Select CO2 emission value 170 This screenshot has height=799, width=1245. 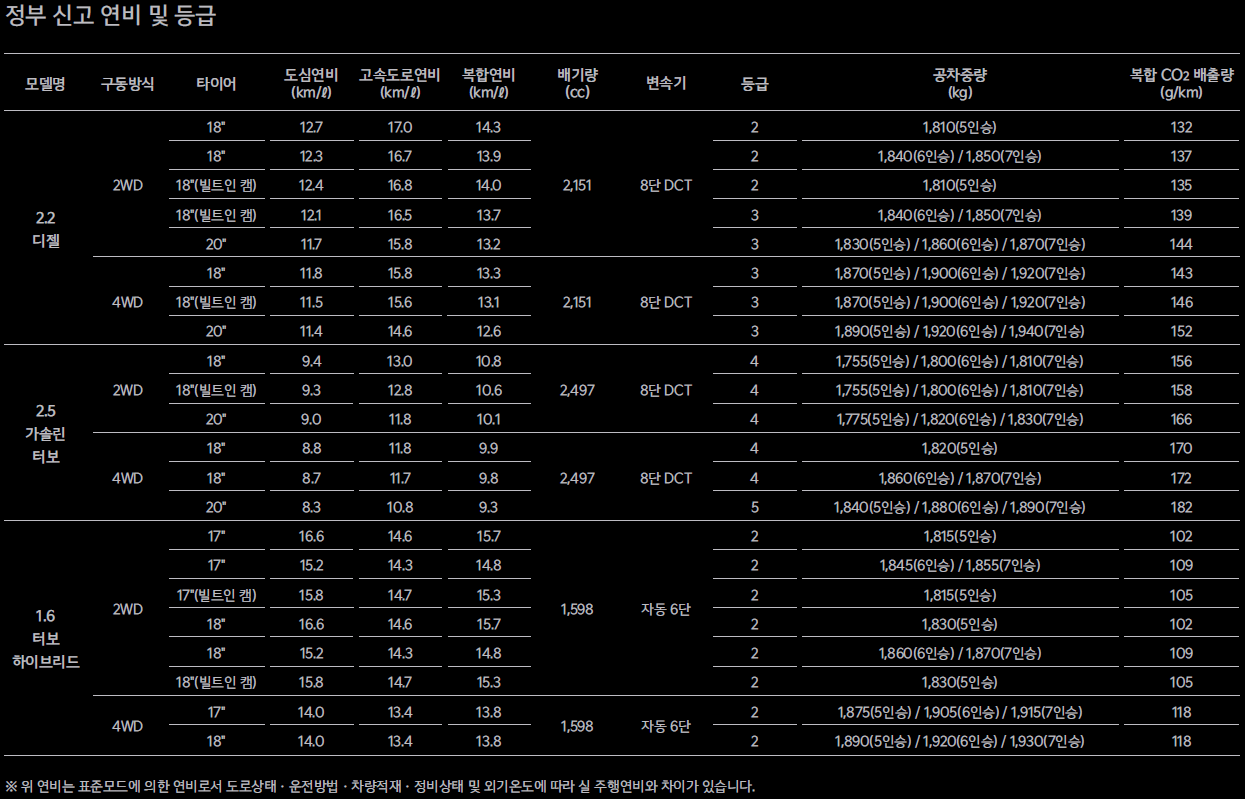click(1181, 449)
